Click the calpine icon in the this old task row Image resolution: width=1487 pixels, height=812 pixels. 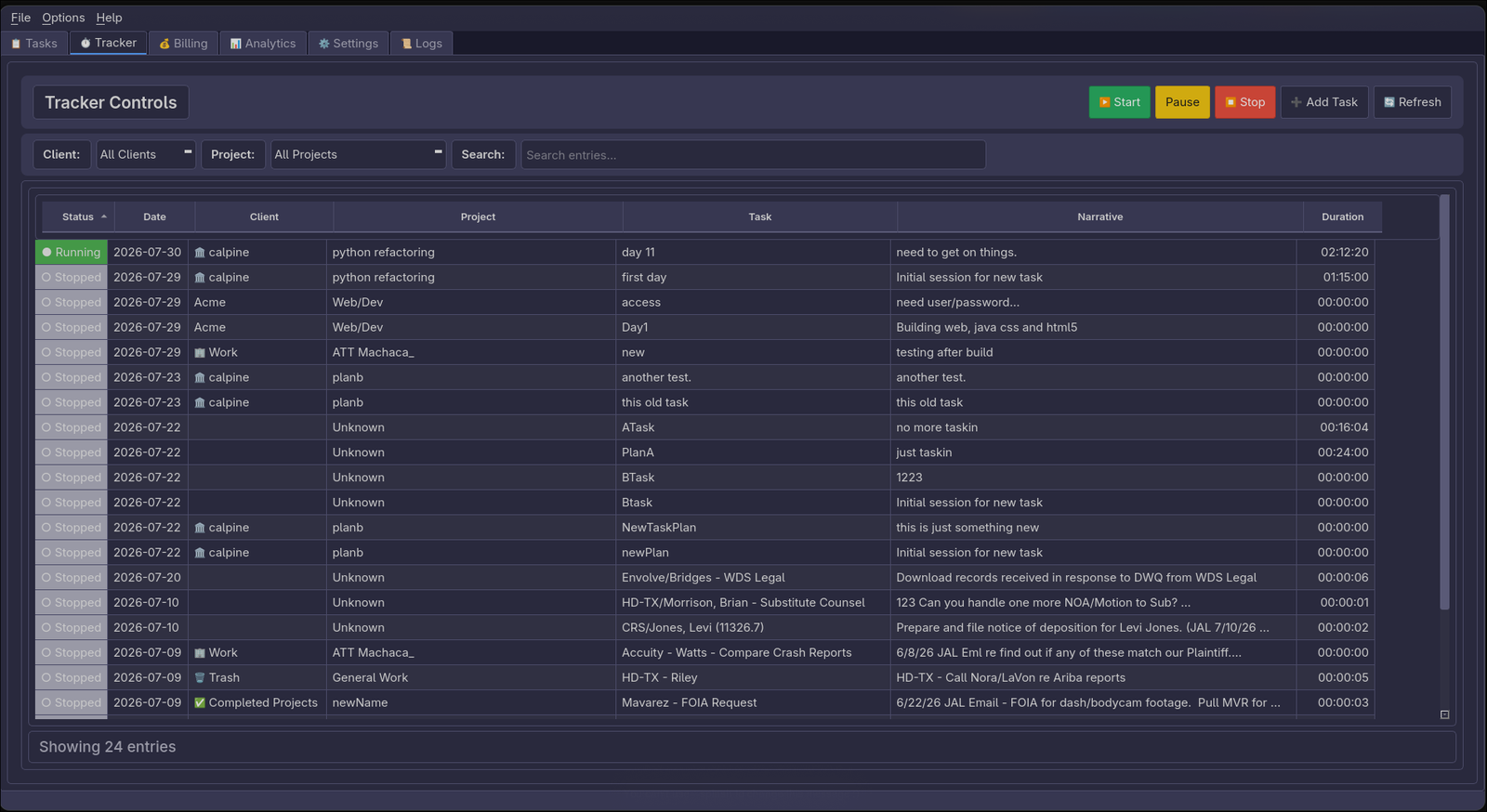point(199,403)
